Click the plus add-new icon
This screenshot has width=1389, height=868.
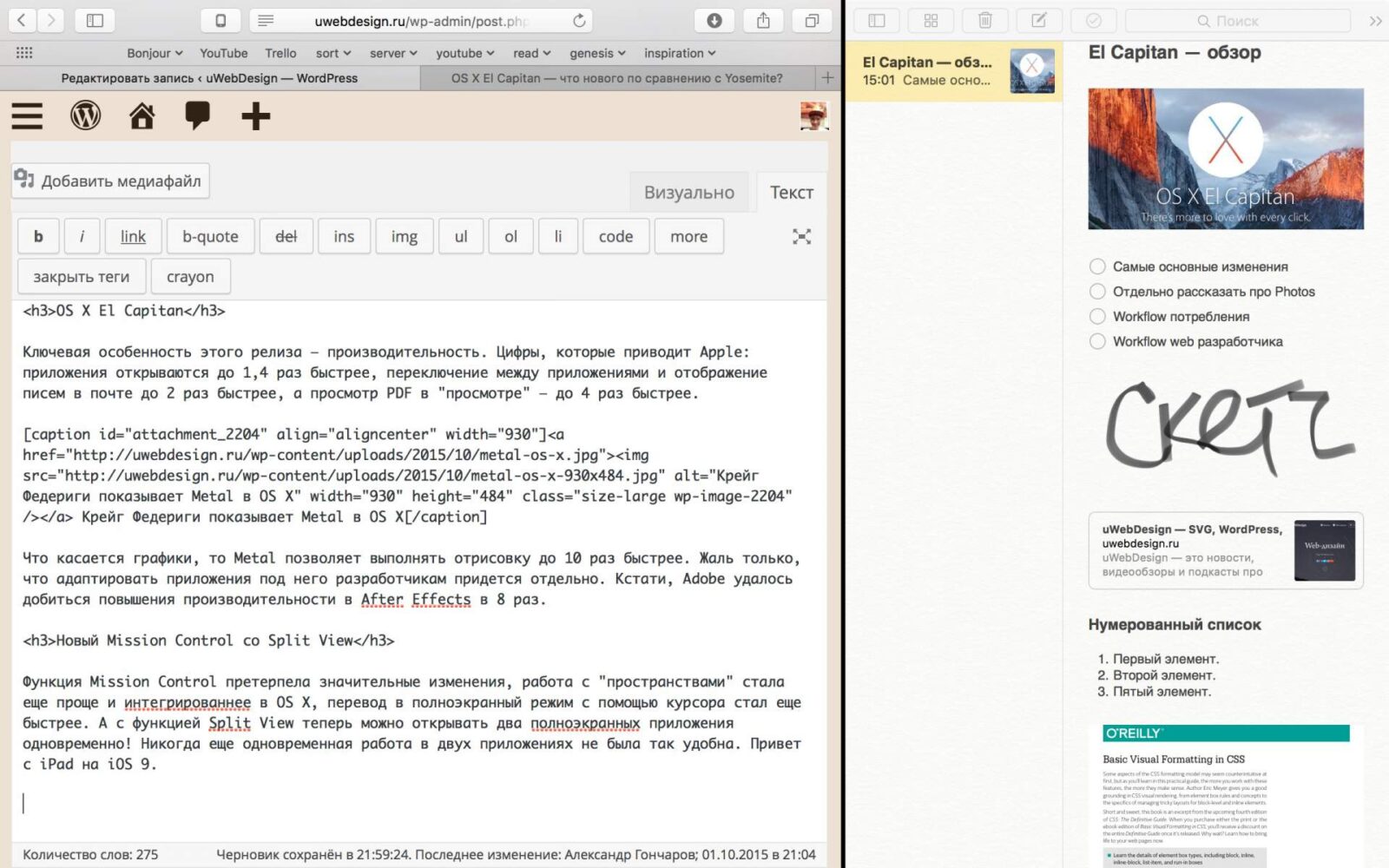pyautogui.click(x=255, y=116)
